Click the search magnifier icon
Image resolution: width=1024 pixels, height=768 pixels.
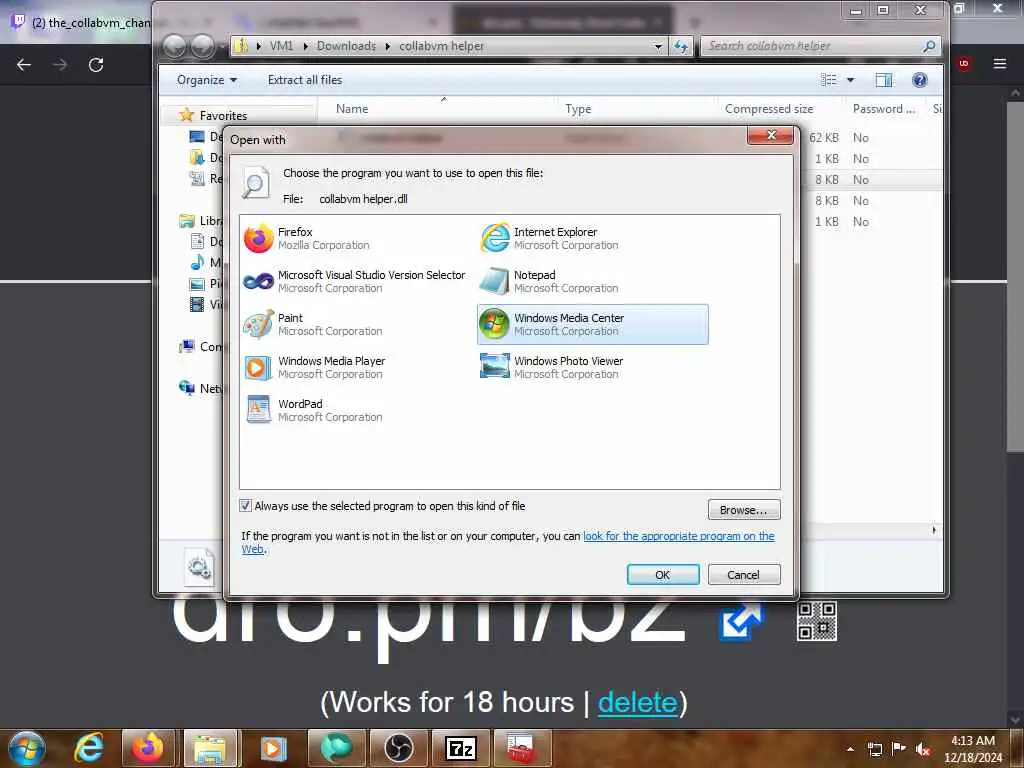pyautogui.click(x=929, y=46)
